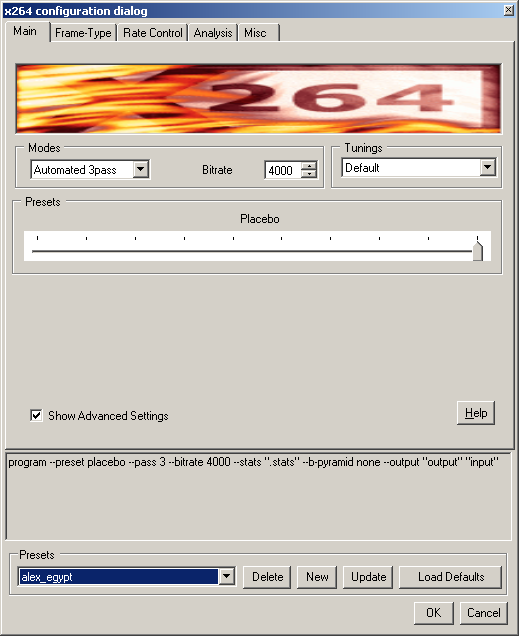Expand the alex_egypt presets dropdown

tap(226, 576)
